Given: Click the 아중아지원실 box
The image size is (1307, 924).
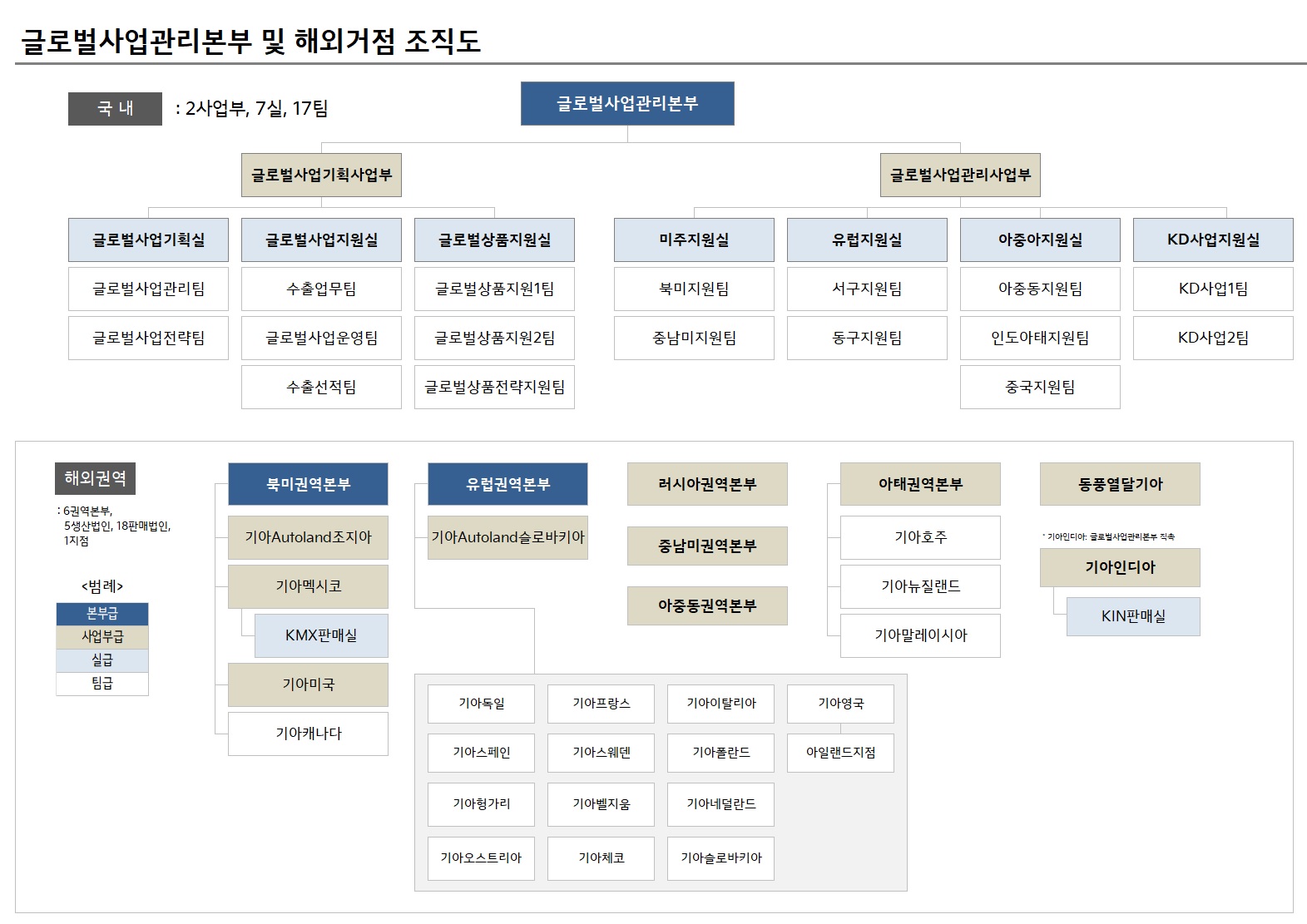Looking at the screenshot, I should (1040, 240).
